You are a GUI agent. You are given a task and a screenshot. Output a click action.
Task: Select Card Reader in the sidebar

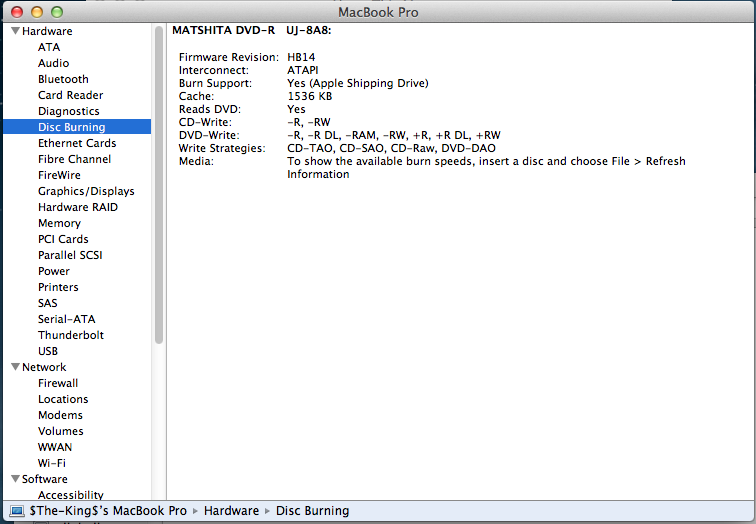(x=70, y=95)
